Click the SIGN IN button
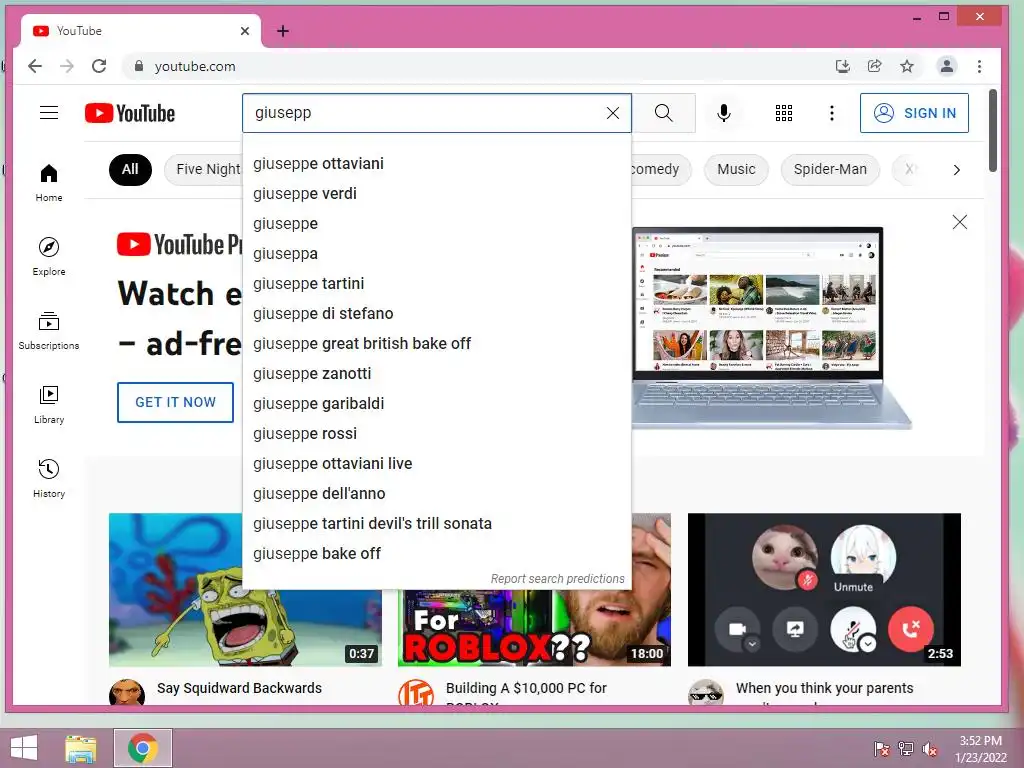The height and width of the screenshot is (768, 1024). point(914,113)
